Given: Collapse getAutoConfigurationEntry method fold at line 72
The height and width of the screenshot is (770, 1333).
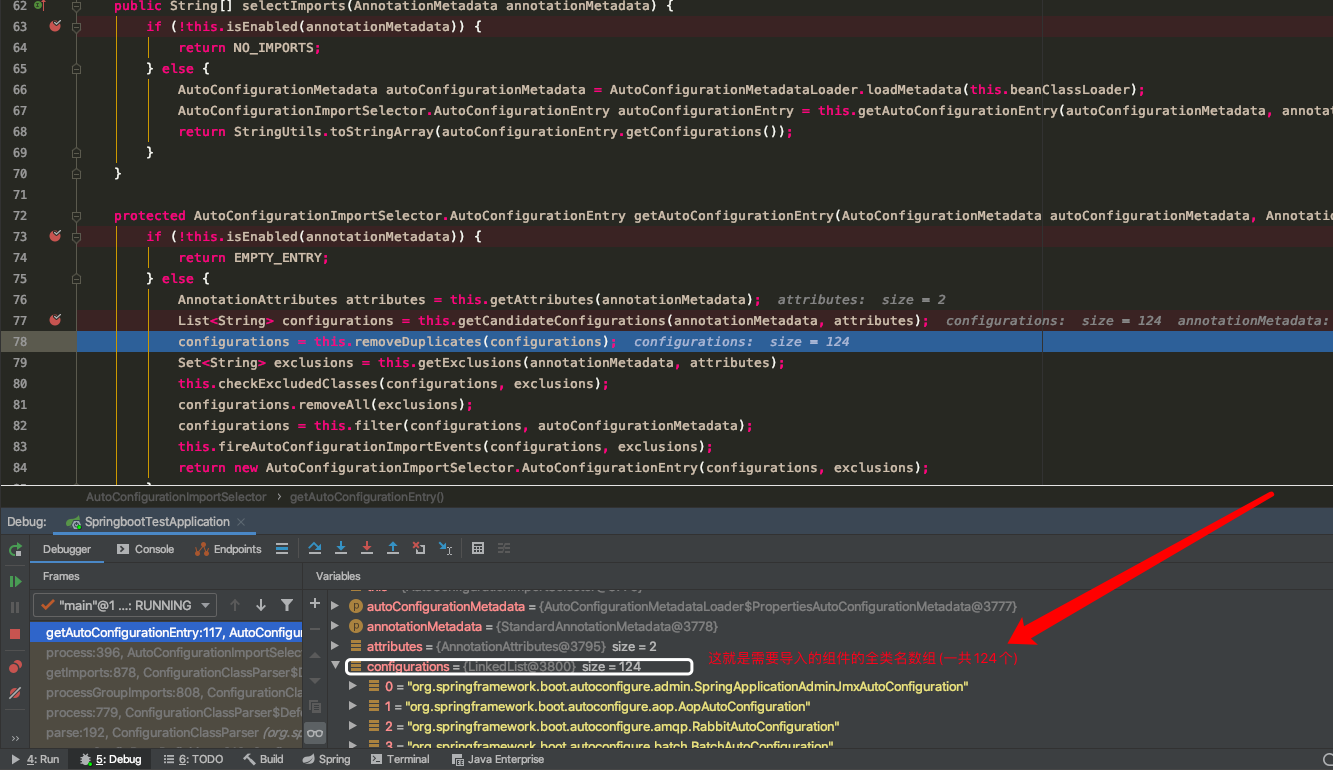Looking at the screenshot, I should tap(76, 215).
